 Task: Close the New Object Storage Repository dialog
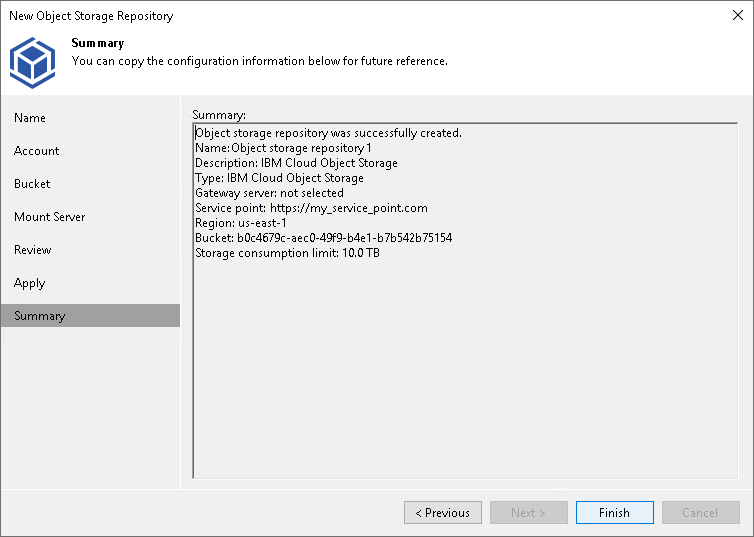coord(737,16)
